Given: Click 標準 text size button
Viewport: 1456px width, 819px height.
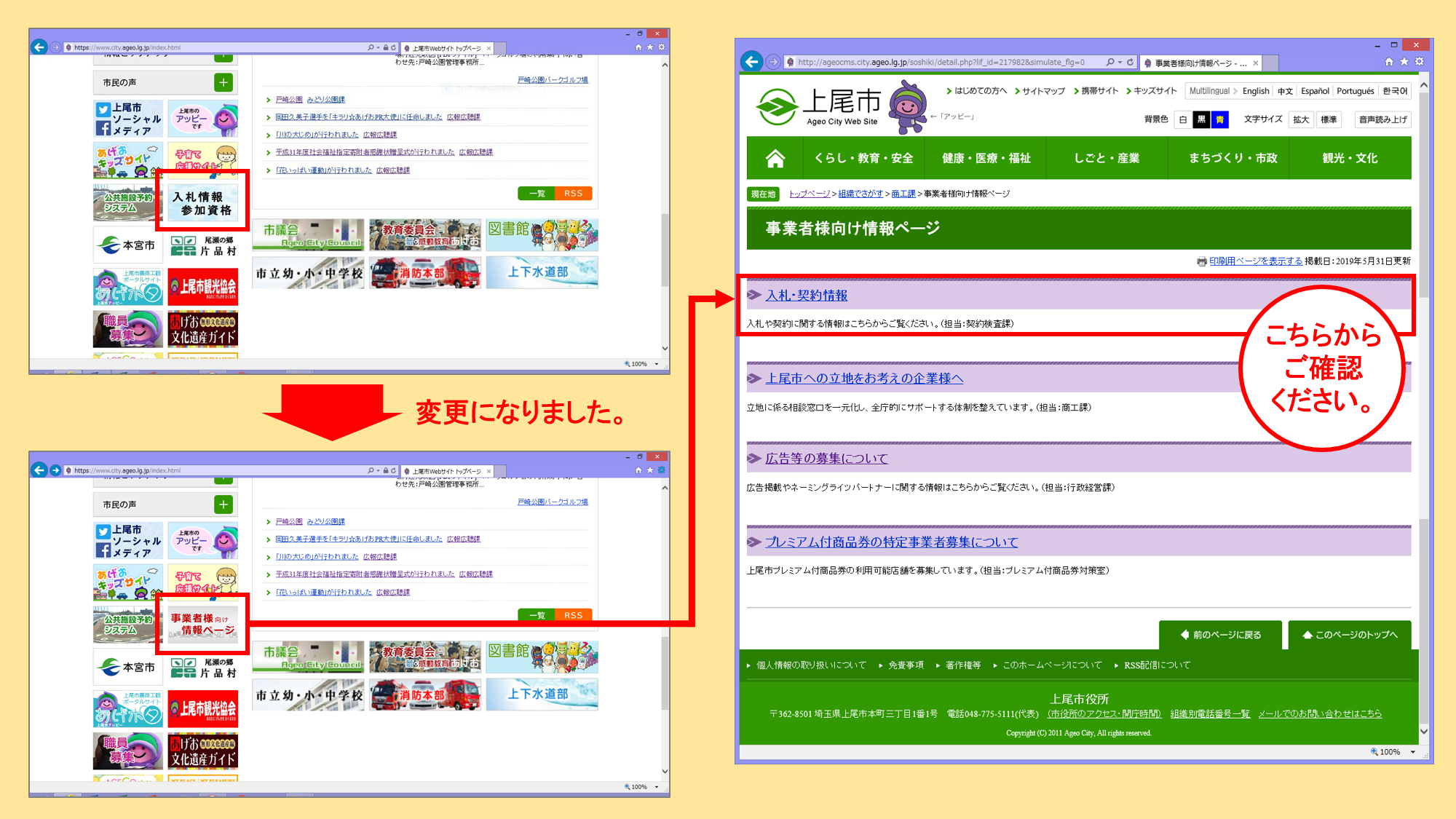Looking at the screenshot, I should pos(1329,119).
